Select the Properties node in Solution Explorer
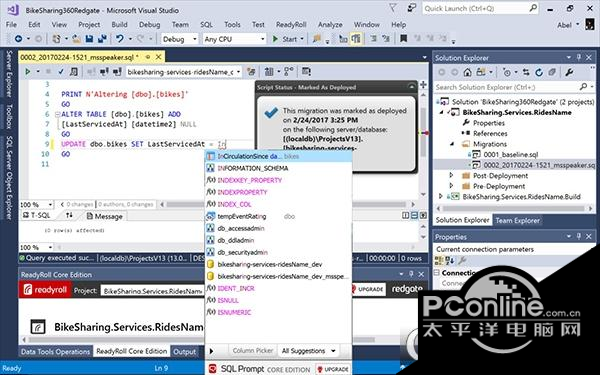This screenshot has height=375, width=600. (x=489, y=123)
